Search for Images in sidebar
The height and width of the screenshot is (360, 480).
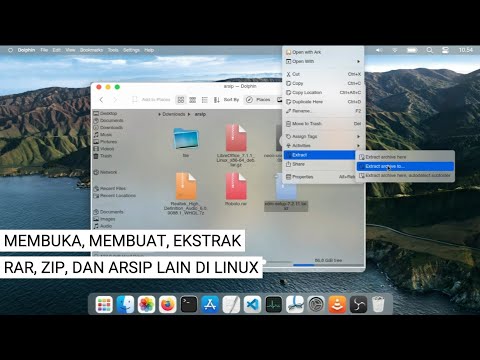pos(104,219)
